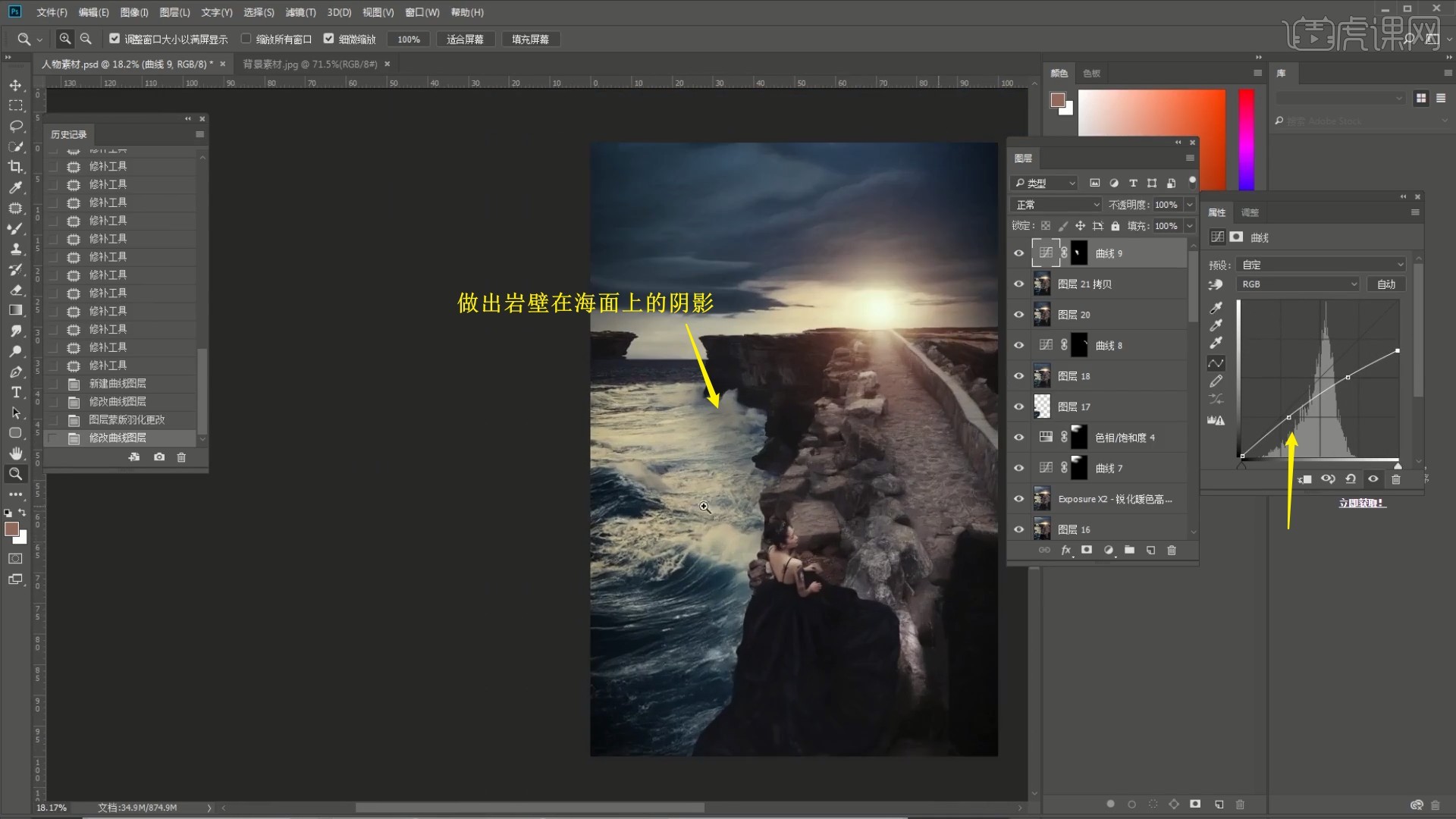Screen dimensions: 1456x819
Task: Expand the 预设 自定 preset dropdown
Action: coord(1320,265)
